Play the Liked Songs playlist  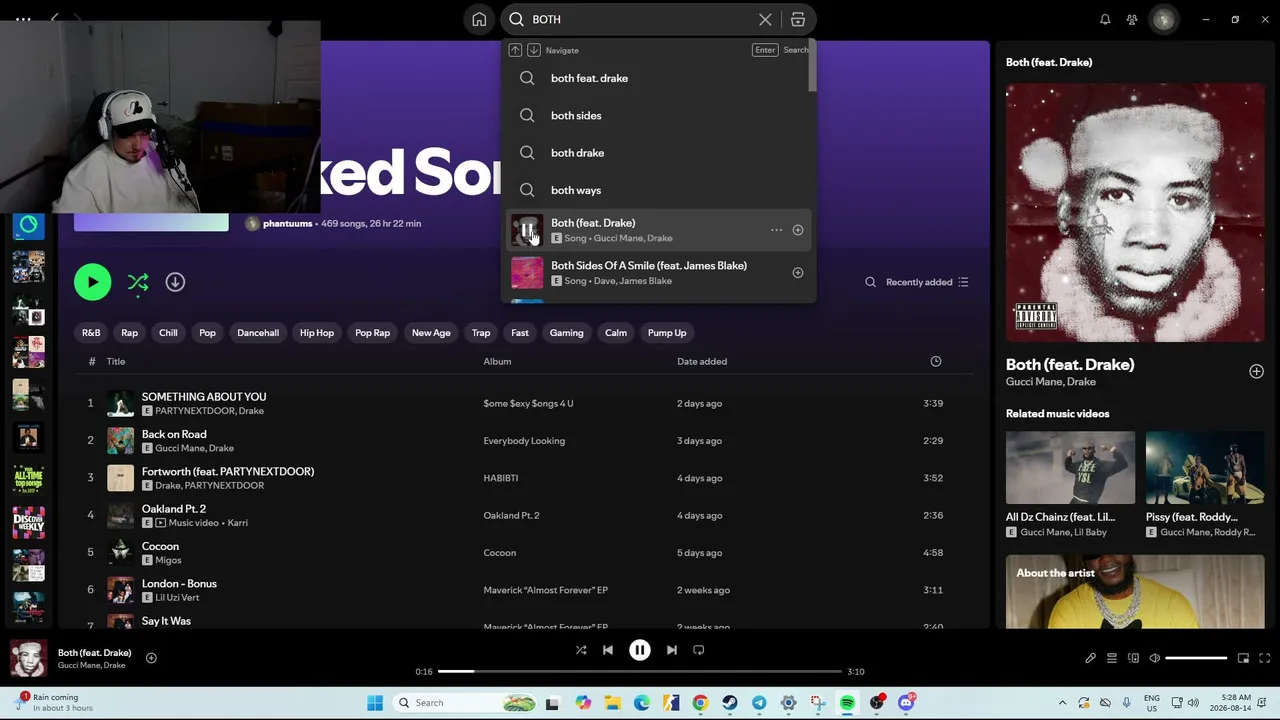click(x=92, y=282)
